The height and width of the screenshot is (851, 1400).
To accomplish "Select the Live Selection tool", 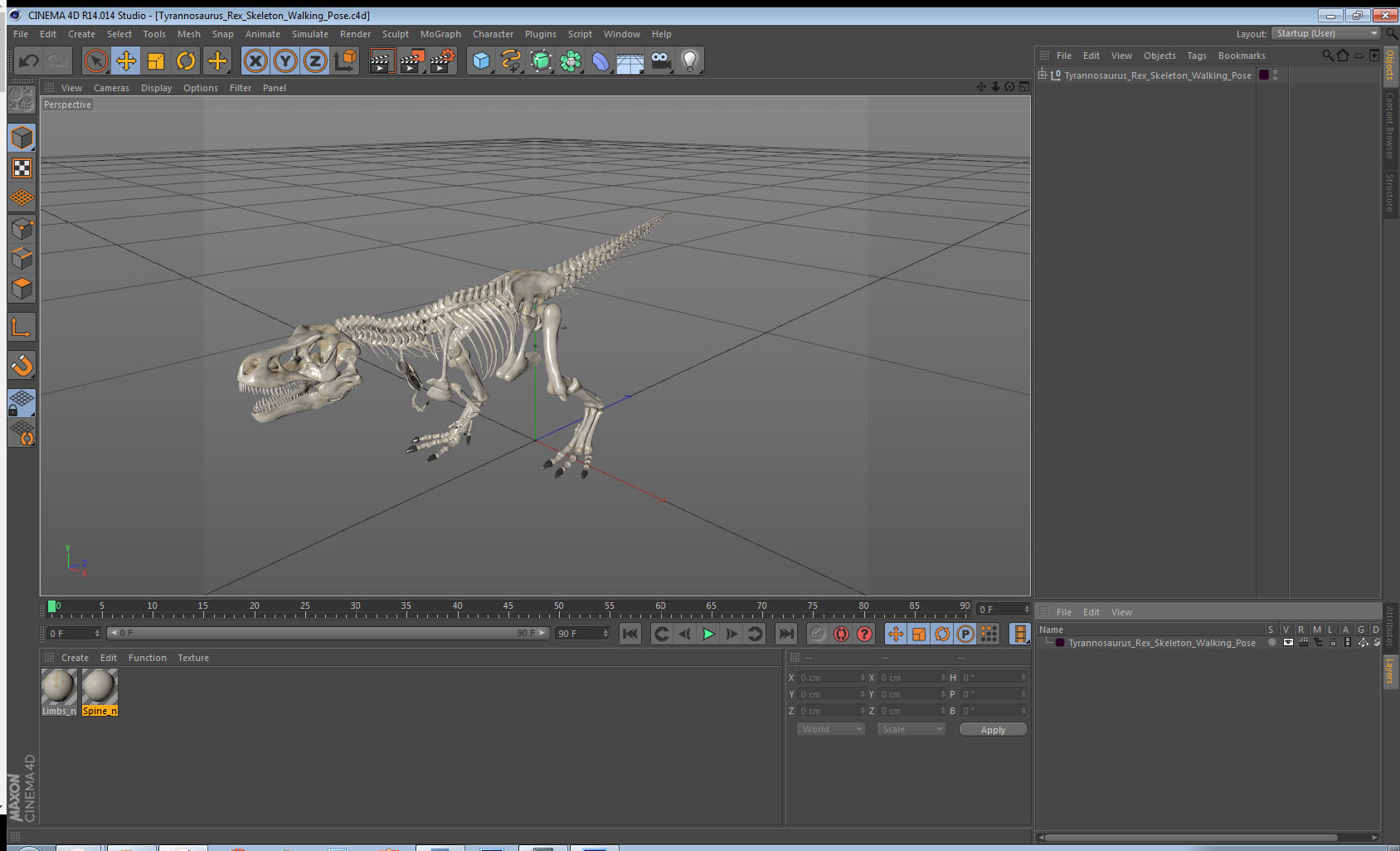I will coord(96,61).
